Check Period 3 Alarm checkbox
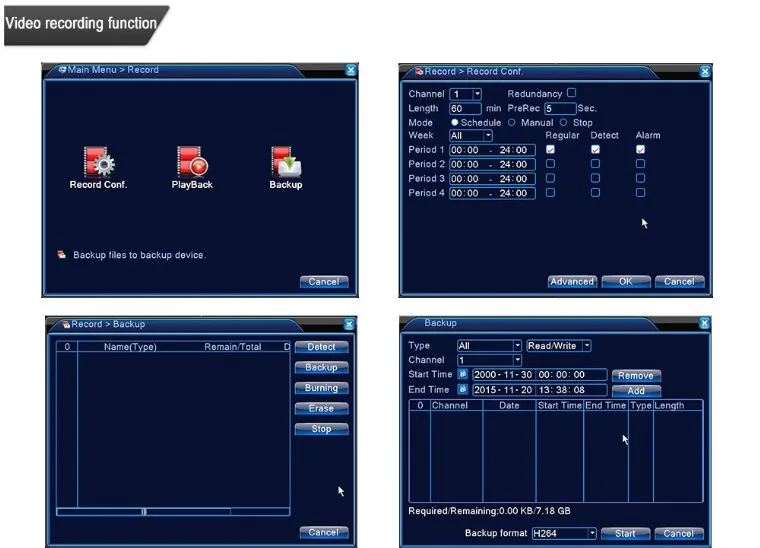 point(640,178)
